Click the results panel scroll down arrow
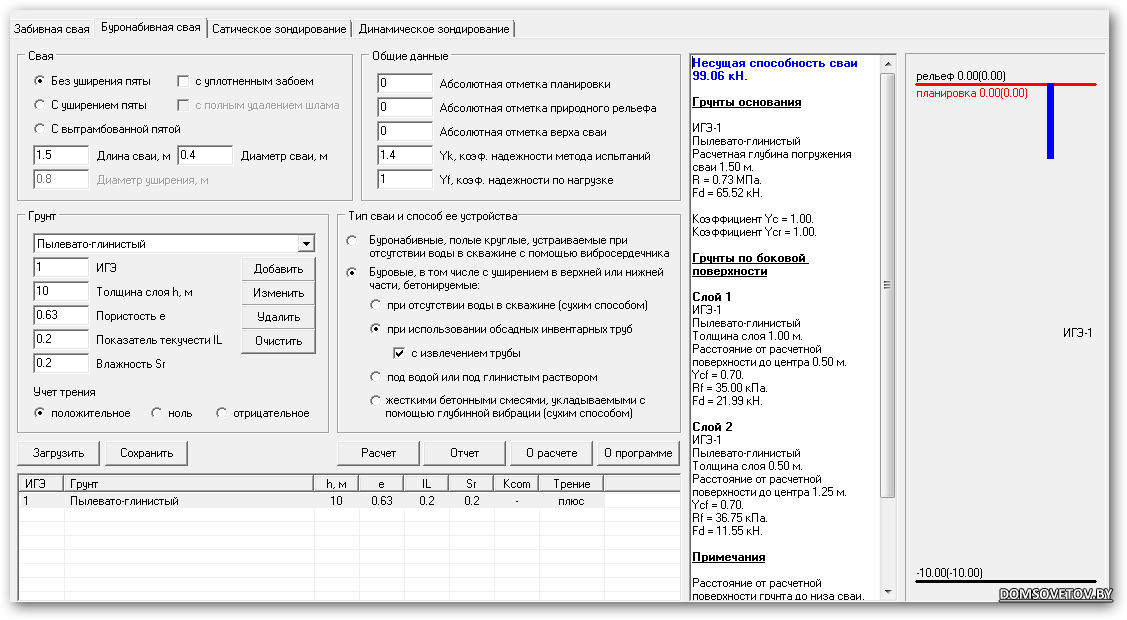This screenshot has height=620, width=1127. [x=888, y=591]
